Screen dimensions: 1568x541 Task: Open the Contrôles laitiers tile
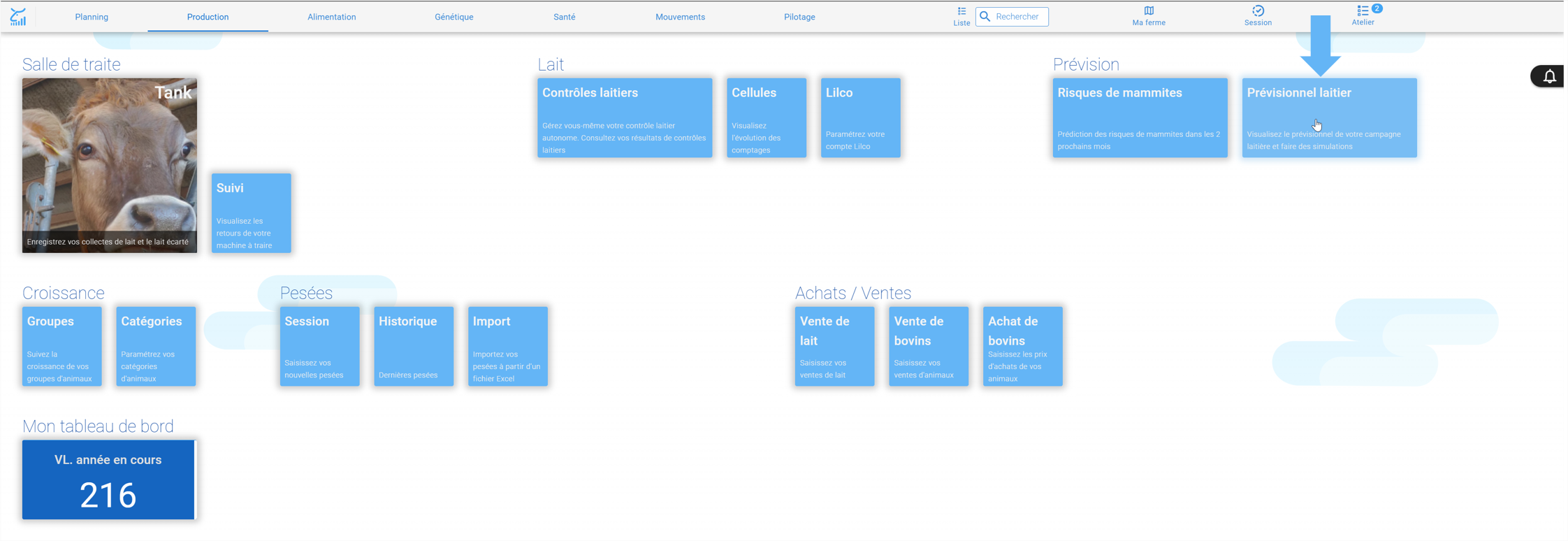click(625, 118)
